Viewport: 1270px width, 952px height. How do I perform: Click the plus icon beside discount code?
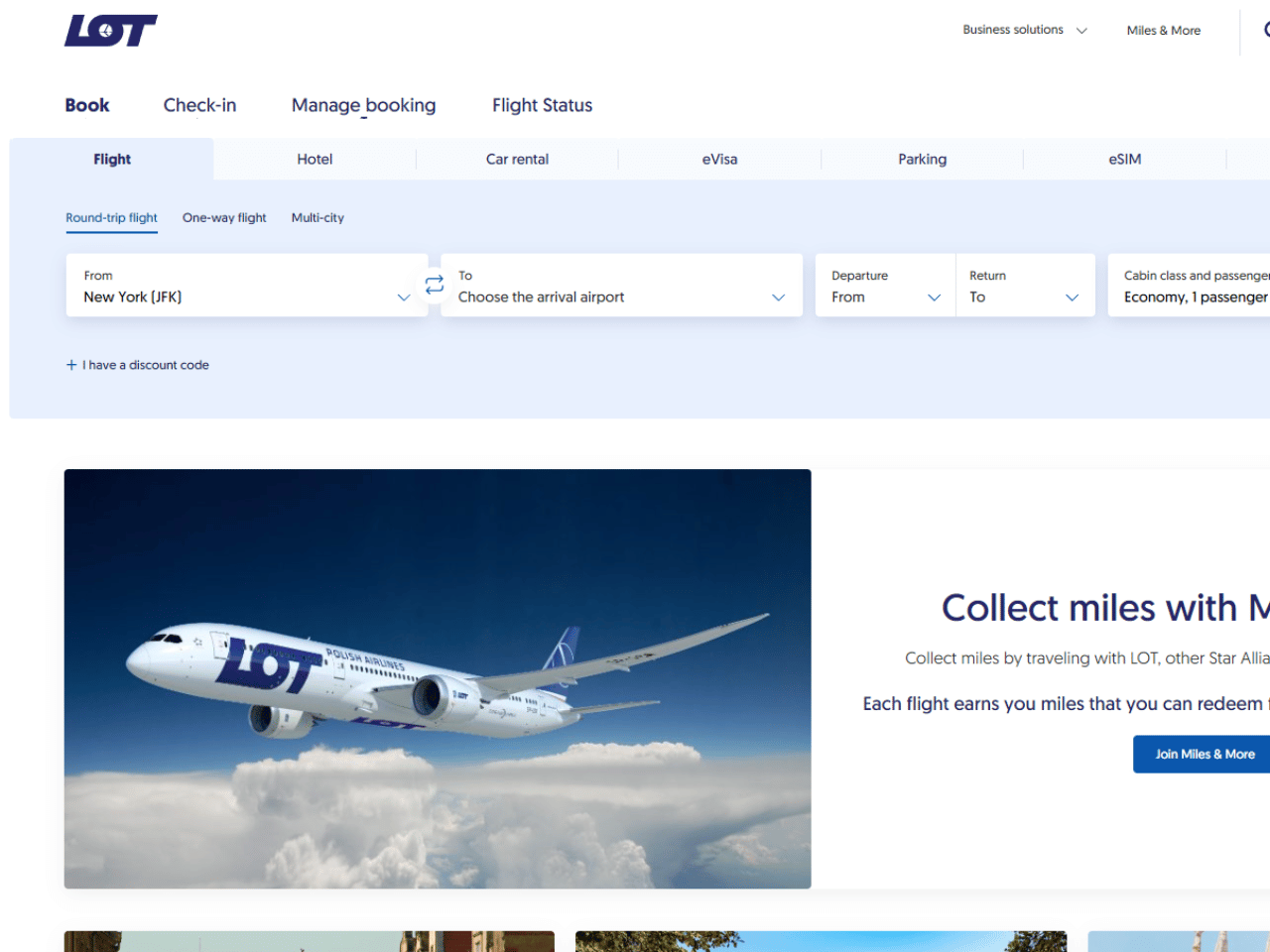click(x=71, y=365)
